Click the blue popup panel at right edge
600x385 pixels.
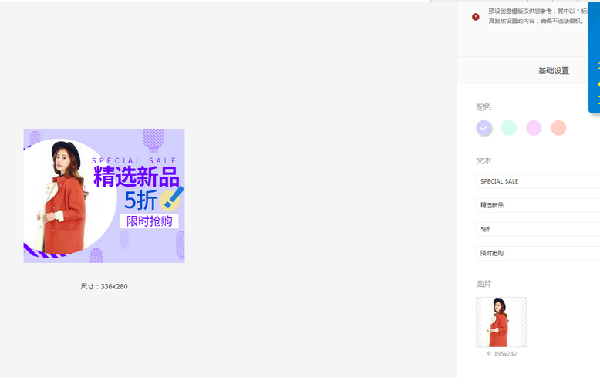click(594, 57)
